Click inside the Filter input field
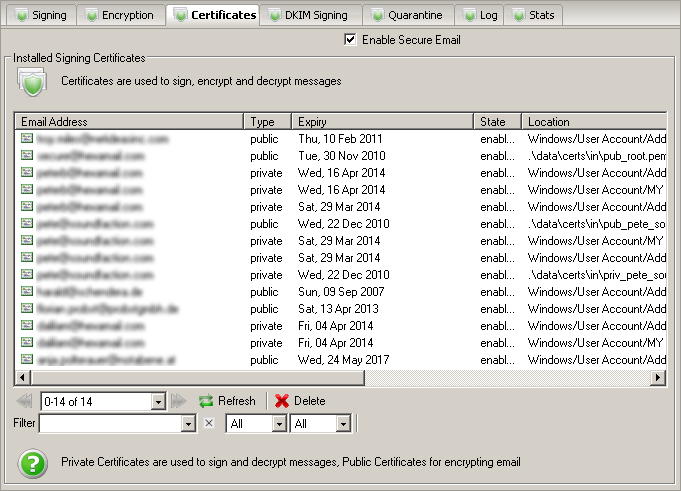This screenshot has width=681, height=491. (x=111, y=424)
